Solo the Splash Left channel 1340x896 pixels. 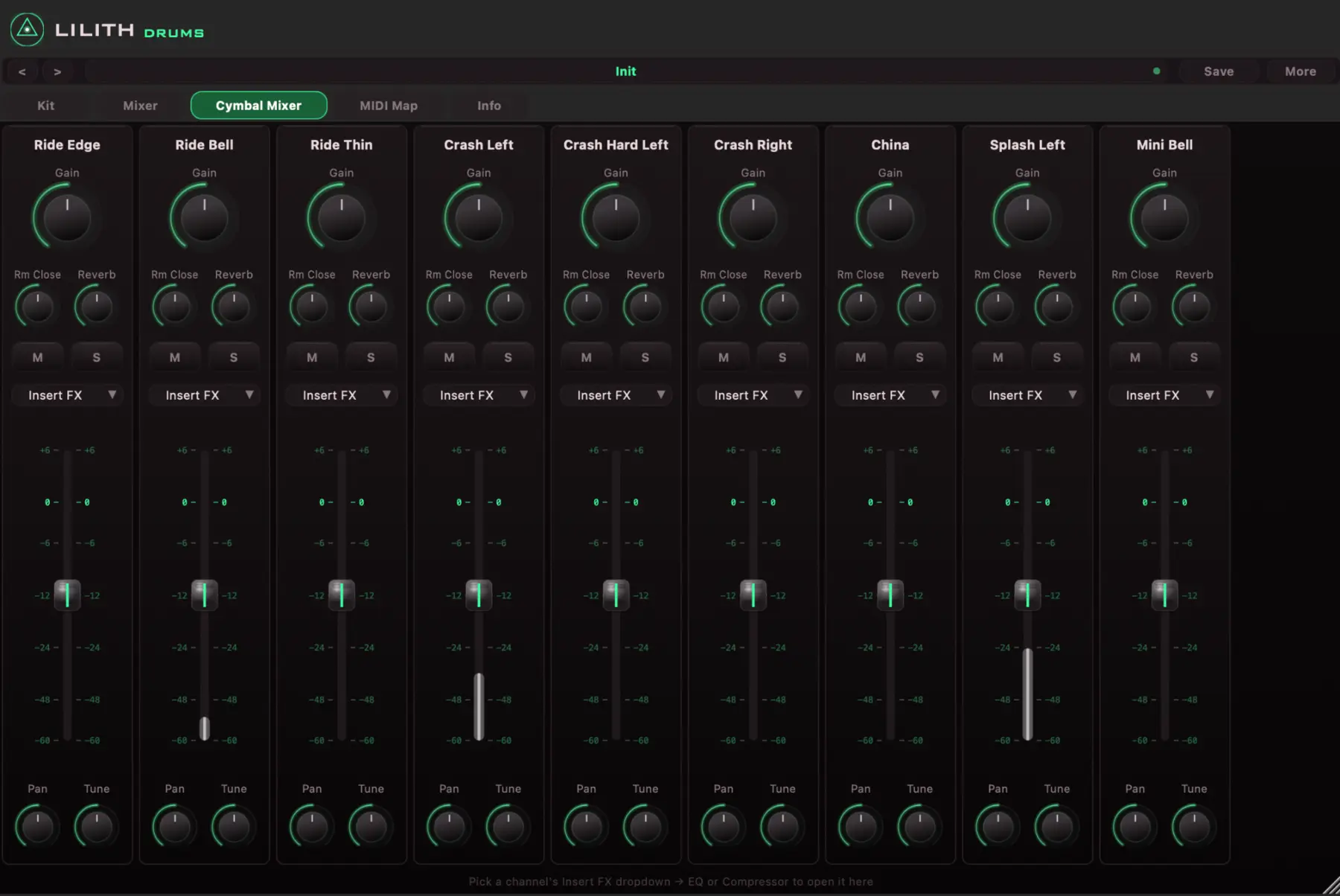point(1057,357)
